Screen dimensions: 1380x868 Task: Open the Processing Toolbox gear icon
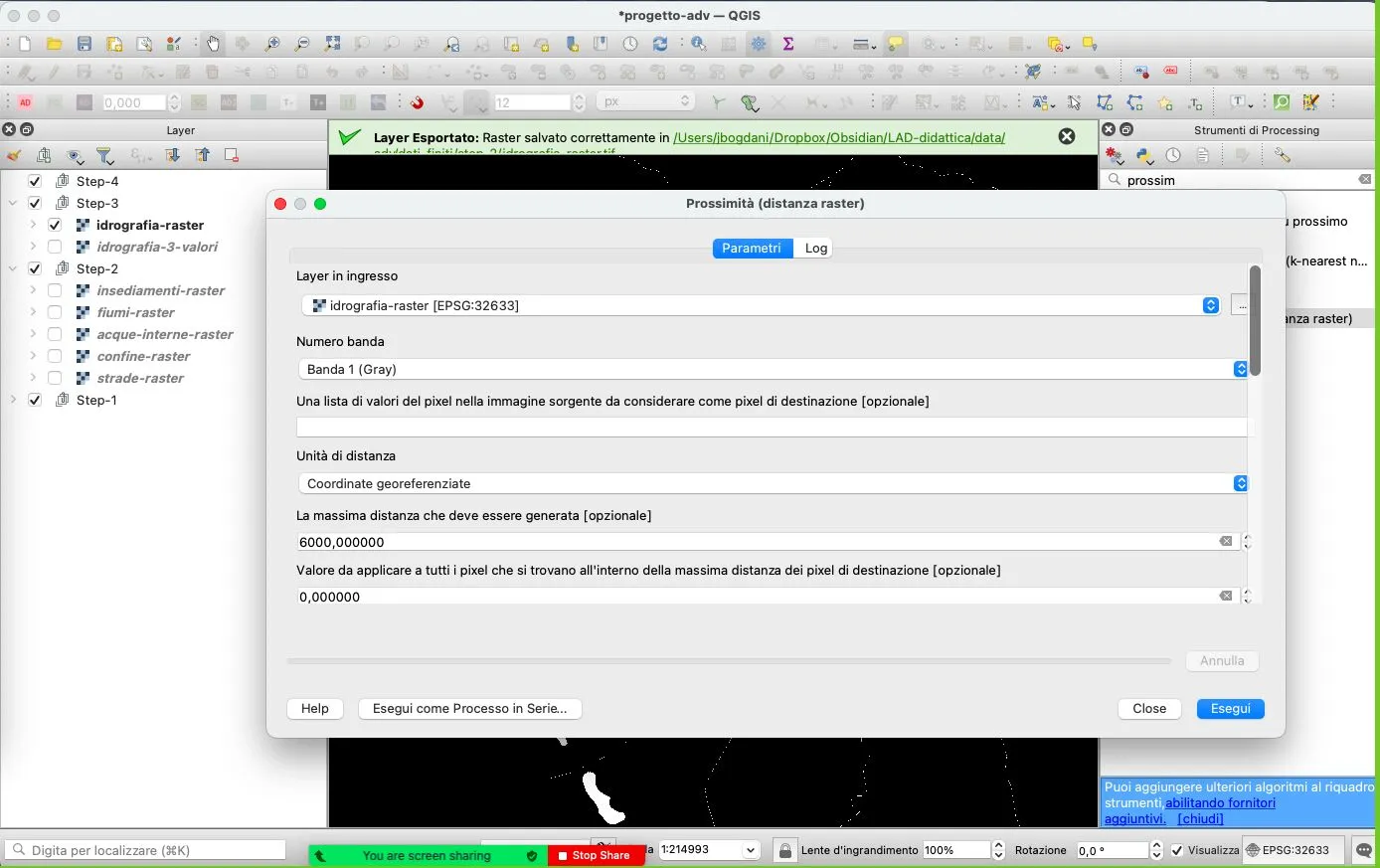(759, 44)
